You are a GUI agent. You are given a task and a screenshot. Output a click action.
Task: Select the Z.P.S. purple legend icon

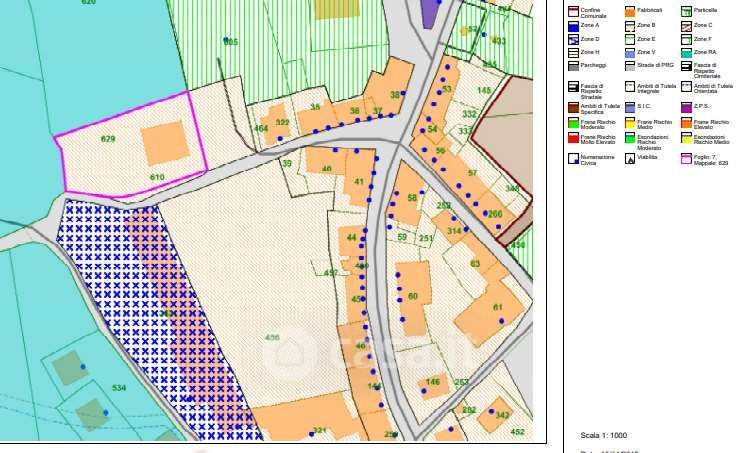coord(686,106)
